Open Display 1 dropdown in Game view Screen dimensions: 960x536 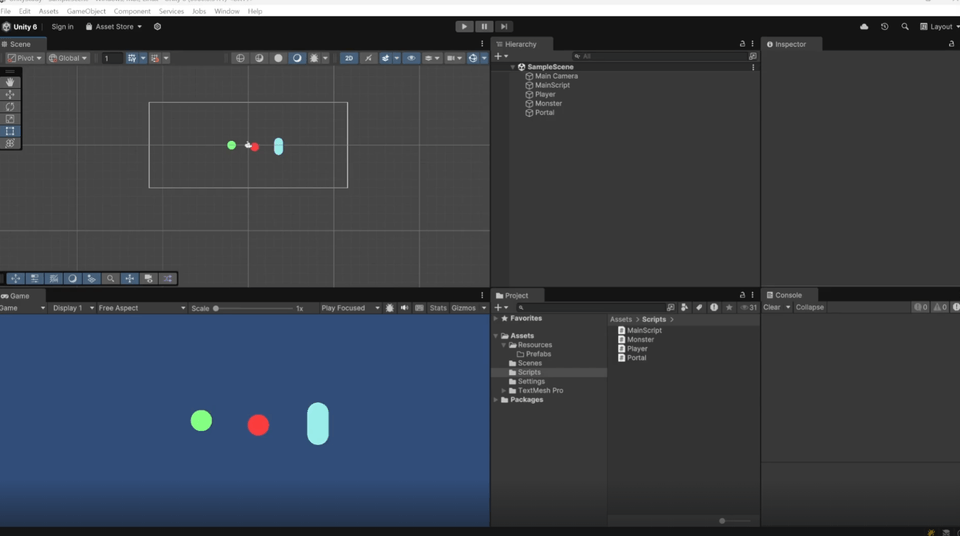click(x=73, y=308)
